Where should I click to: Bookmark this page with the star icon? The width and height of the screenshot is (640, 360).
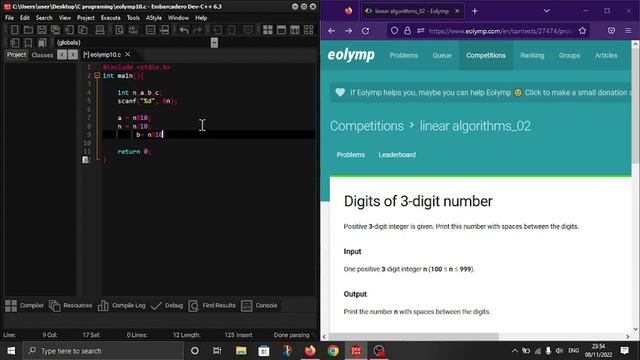[x=582, y=31]
